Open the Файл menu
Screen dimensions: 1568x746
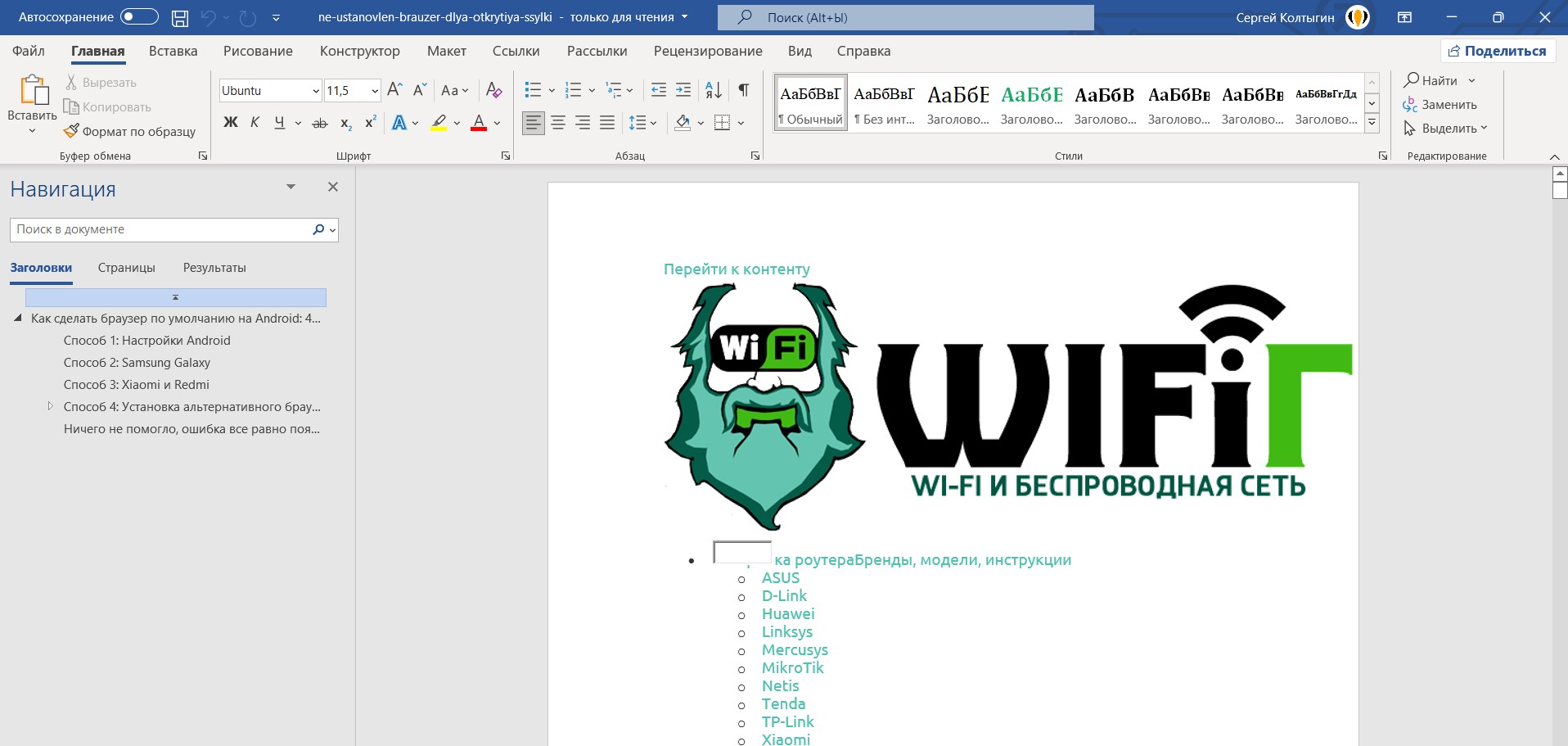(x=29, y=51)
